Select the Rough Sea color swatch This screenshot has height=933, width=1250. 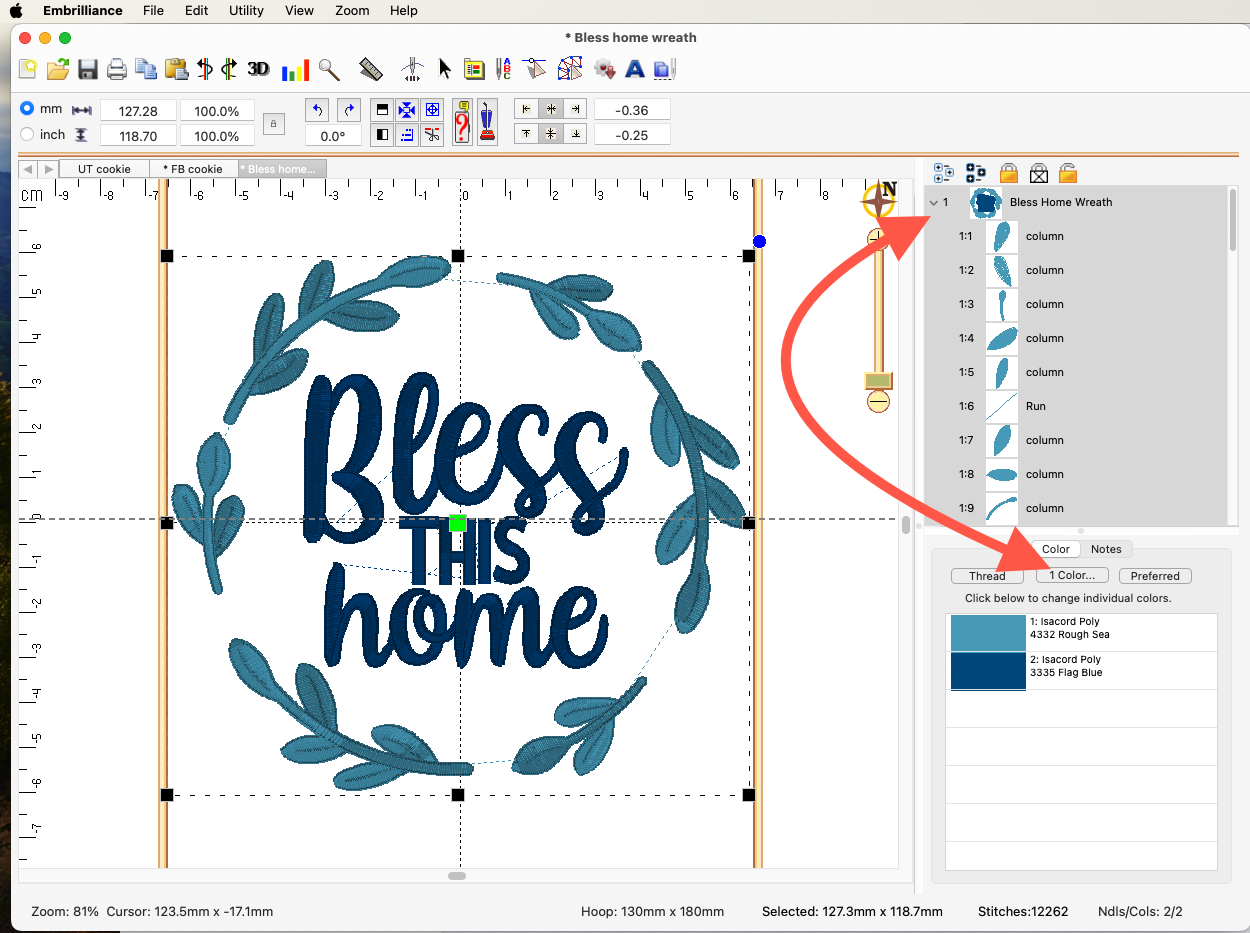click(x=987, y=632)
